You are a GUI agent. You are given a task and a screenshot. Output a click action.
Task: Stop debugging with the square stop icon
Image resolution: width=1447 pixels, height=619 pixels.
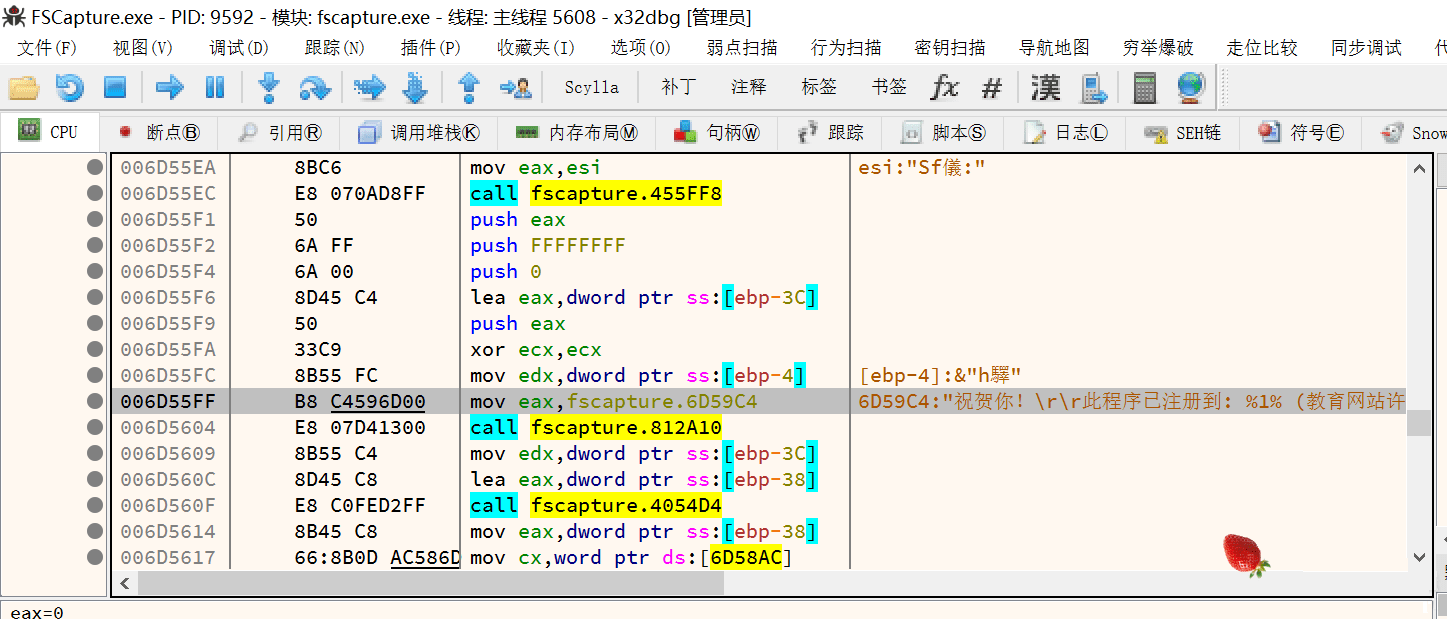click(x=115, y=88)
